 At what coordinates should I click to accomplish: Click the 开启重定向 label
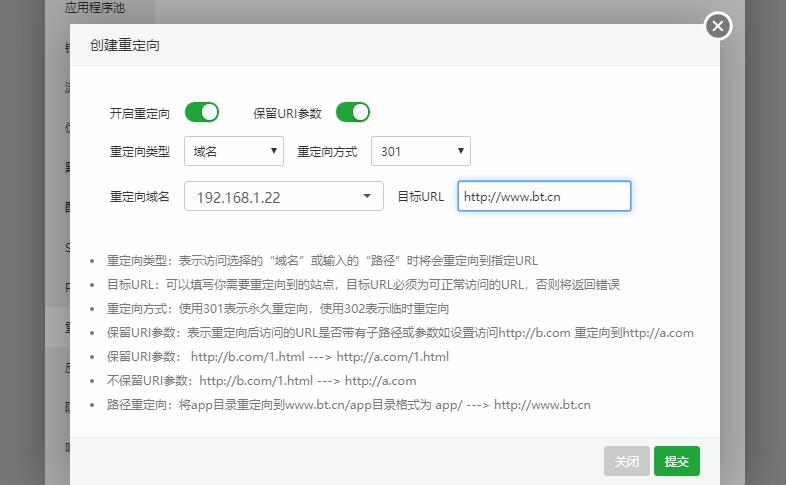pyautogui.click(x=140, y=113)
